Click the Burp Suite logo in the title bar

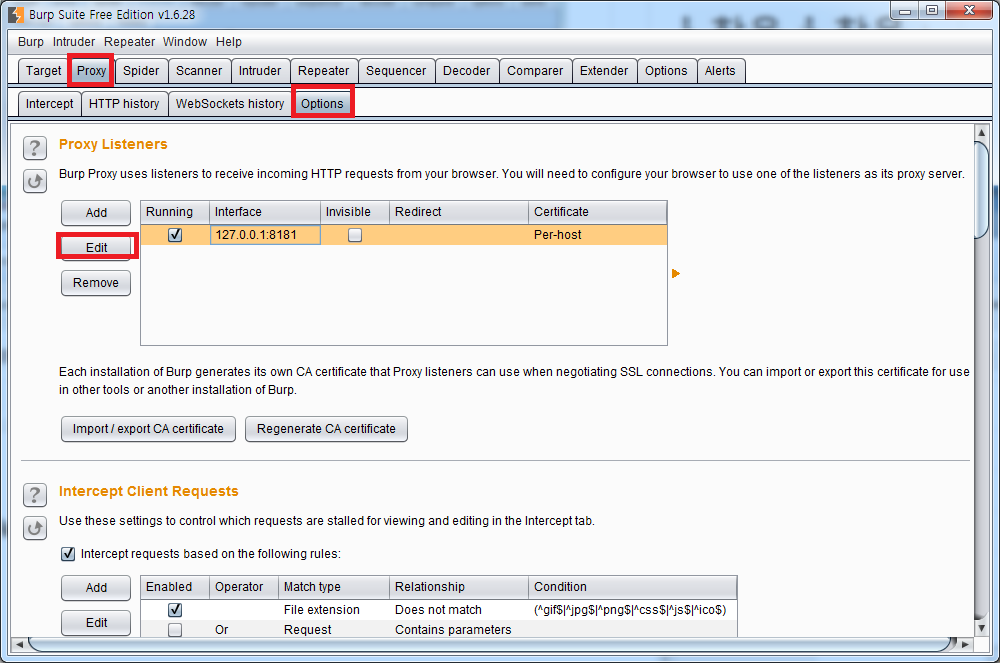point(16,14)
